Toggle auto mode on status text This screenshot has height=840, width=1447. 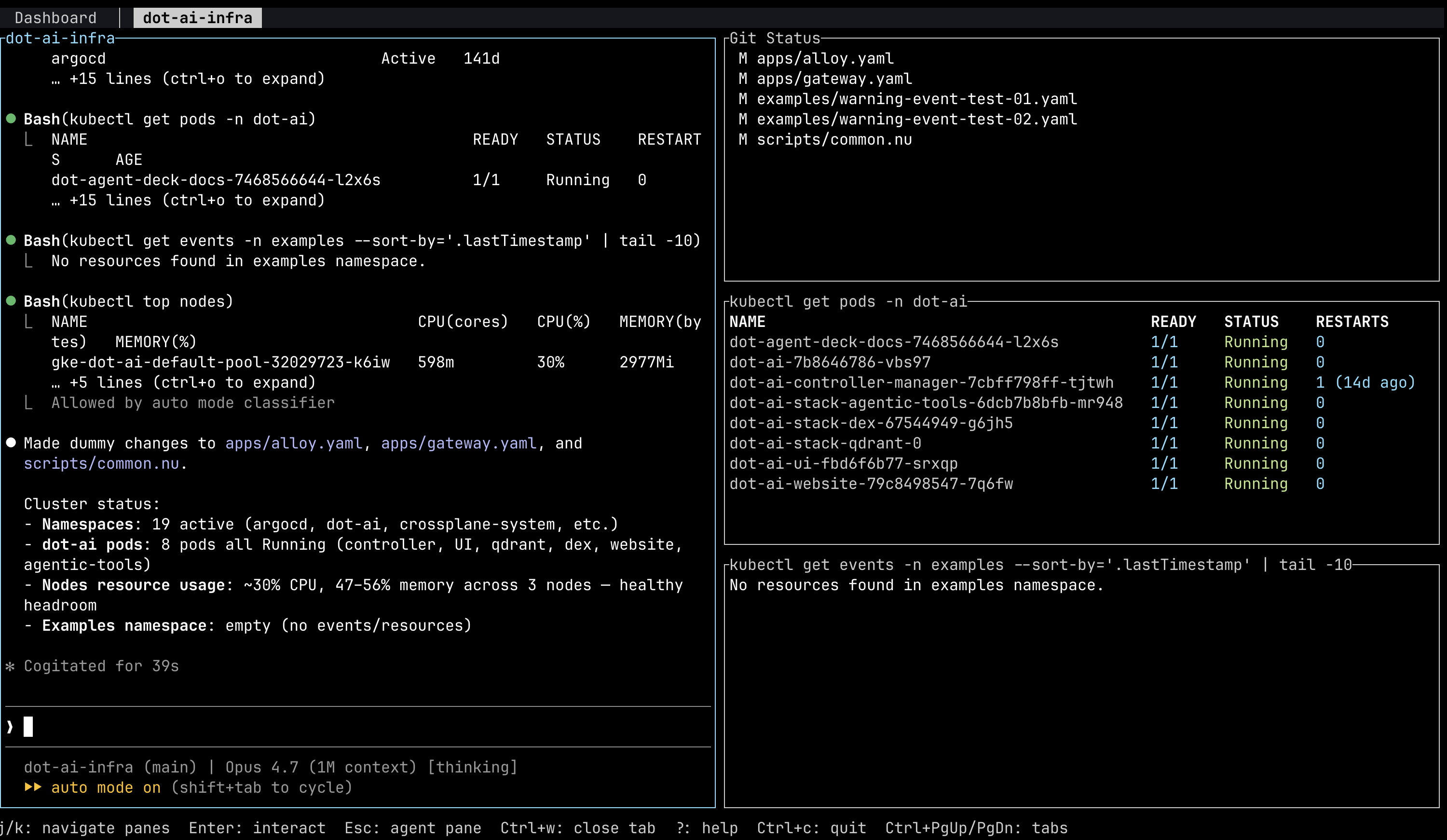106,787
